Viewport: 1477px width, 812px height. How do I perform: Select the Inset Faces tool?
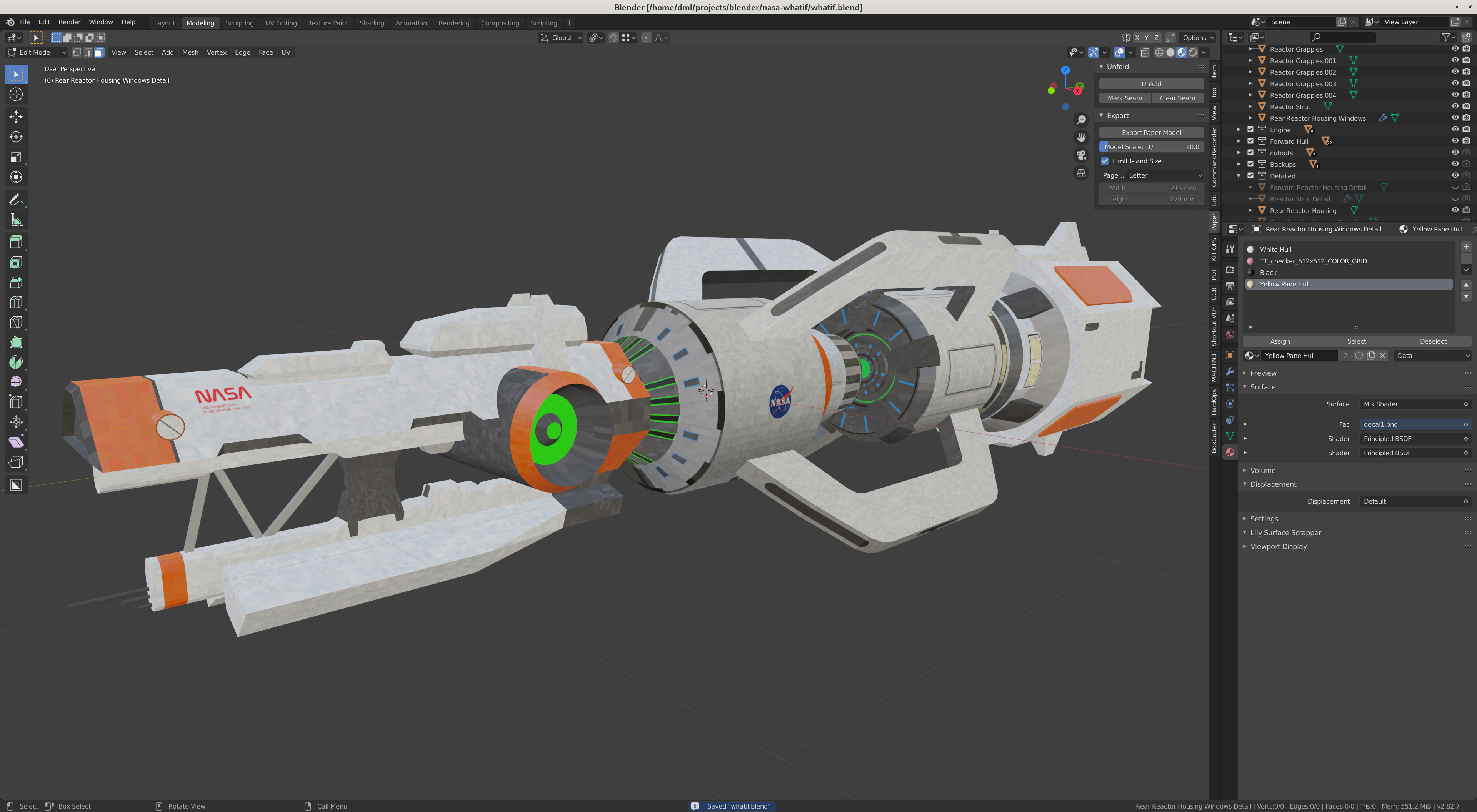click(x=16, y=263)
